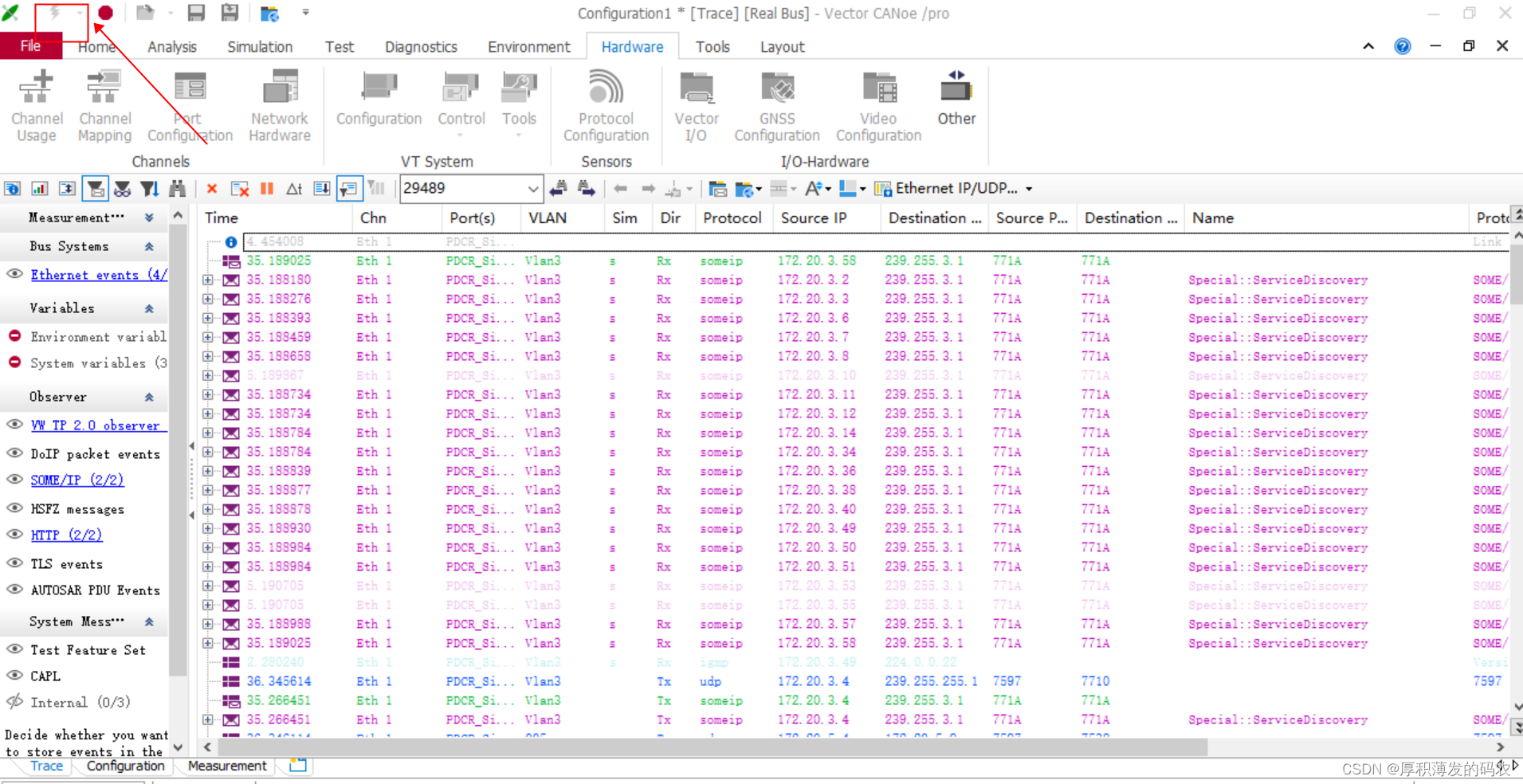Image resolution: width=1523 pixels, height=784 pixels.
Task: Click the Source IP column header
Action: tap(826, 218)
